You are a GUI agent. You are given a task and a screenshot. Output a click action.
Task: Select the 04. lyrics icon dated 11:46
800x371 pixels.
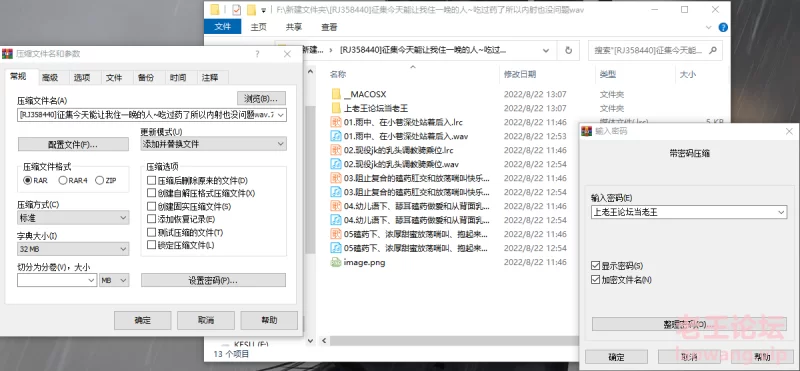336,206
